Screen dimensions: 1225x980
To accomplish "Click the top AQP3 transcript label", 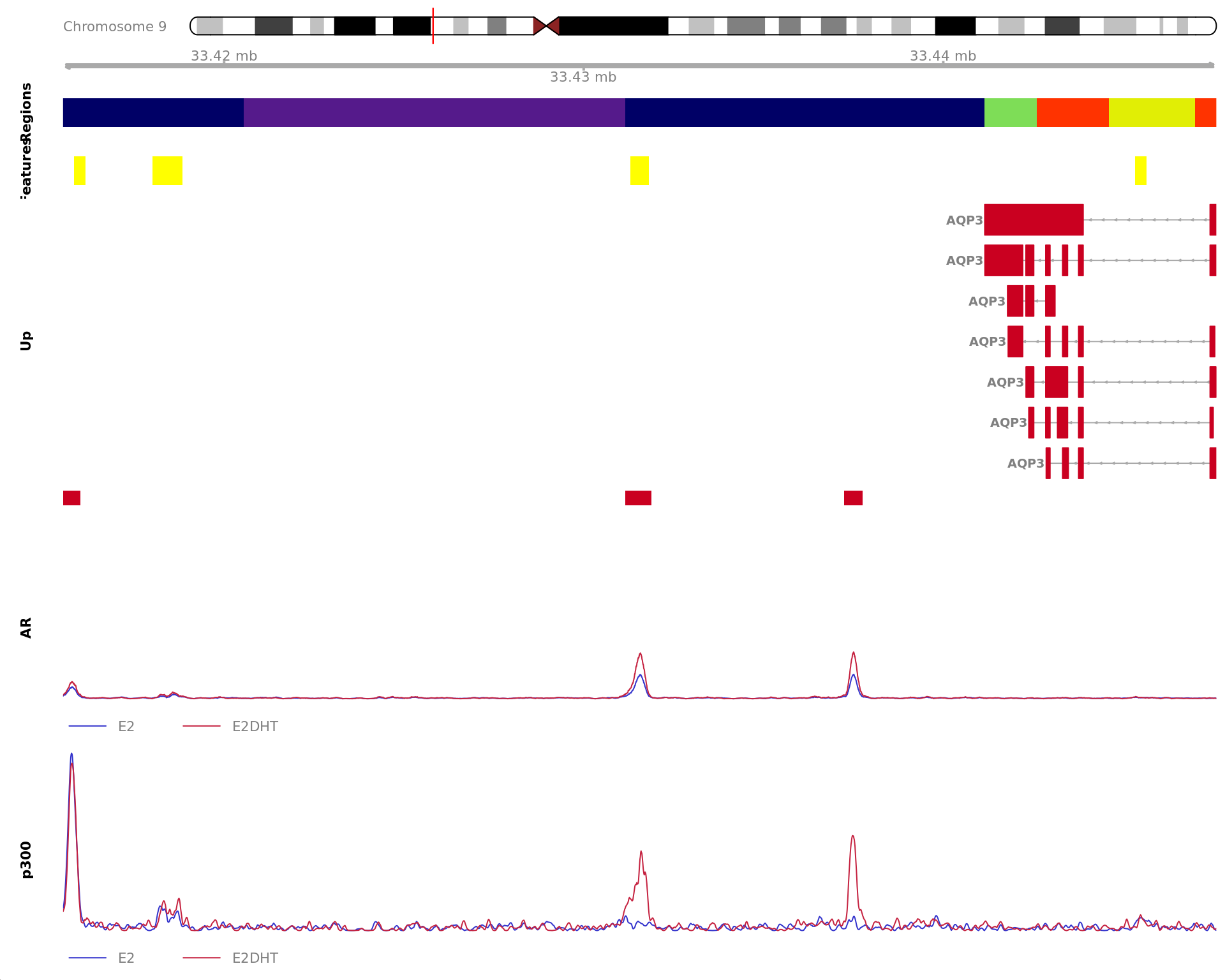I will point(964,220).
